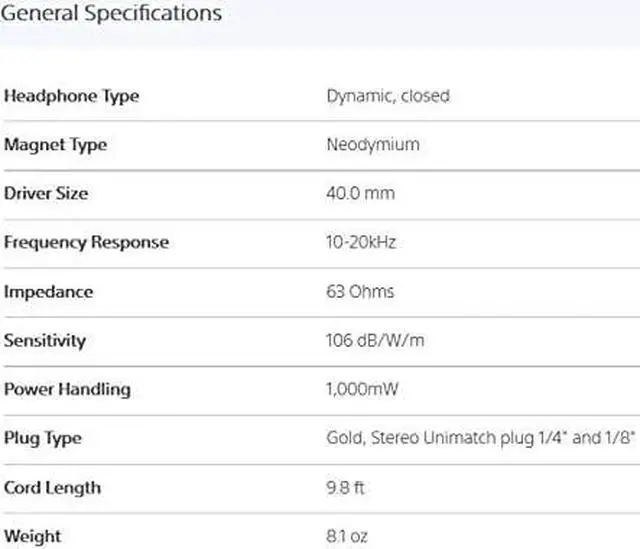Click the 63 Ohms value
Image resolution: width=640 pixels, height=549 pixels.
point(360,292)
